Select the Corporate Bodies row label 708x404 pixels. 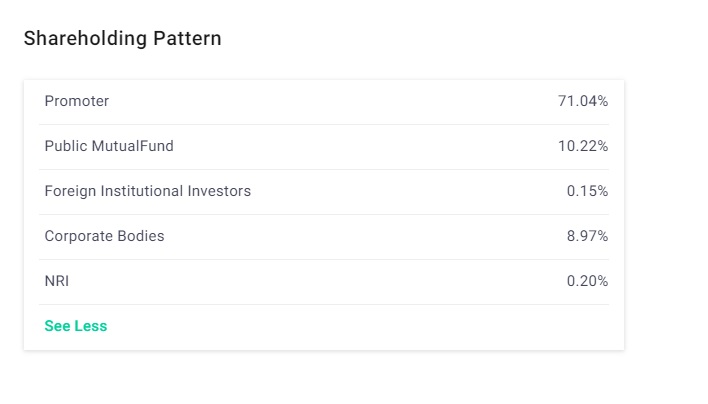(104, 236)
